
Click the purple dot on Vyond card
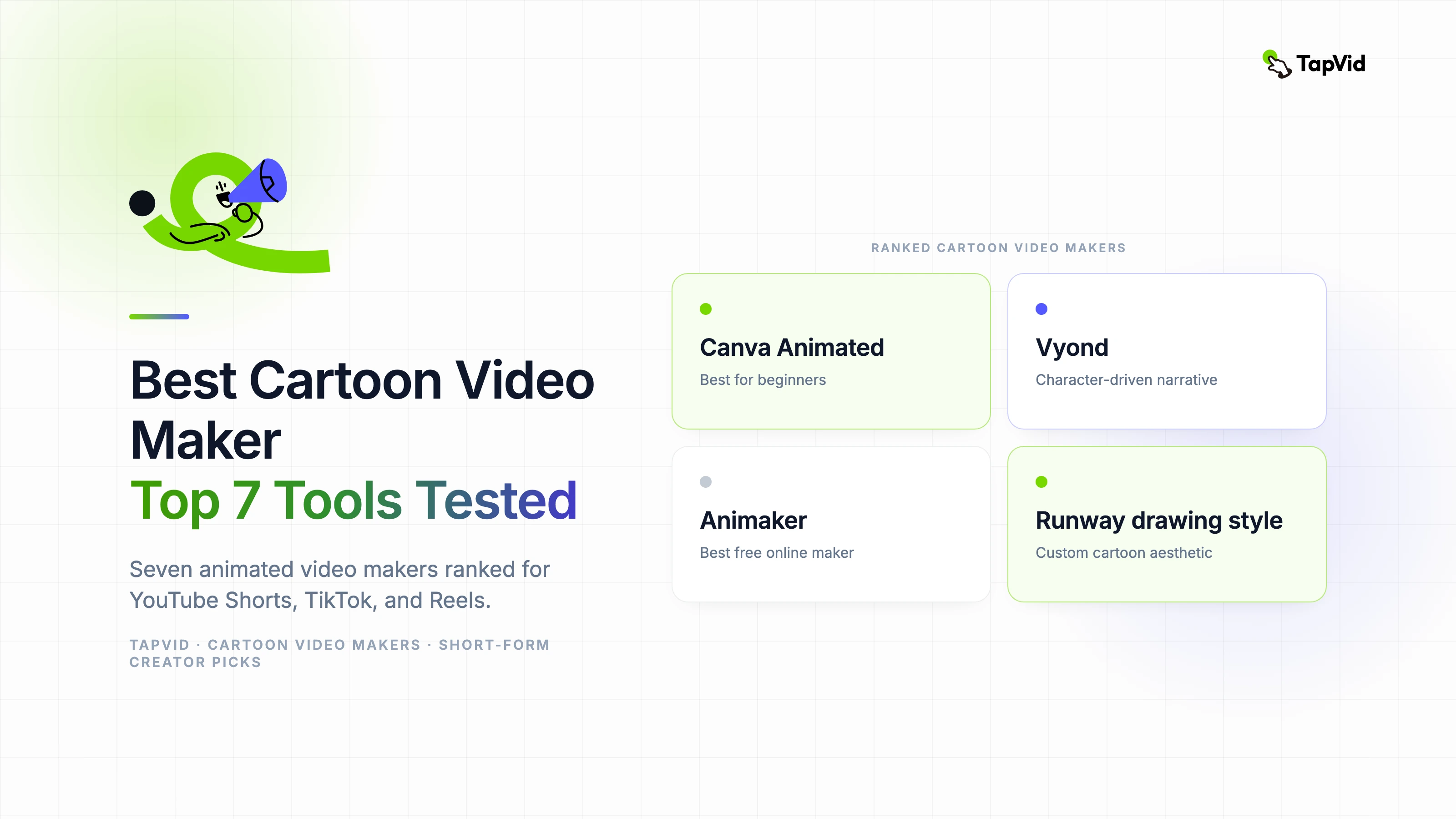coord(1041,308)
